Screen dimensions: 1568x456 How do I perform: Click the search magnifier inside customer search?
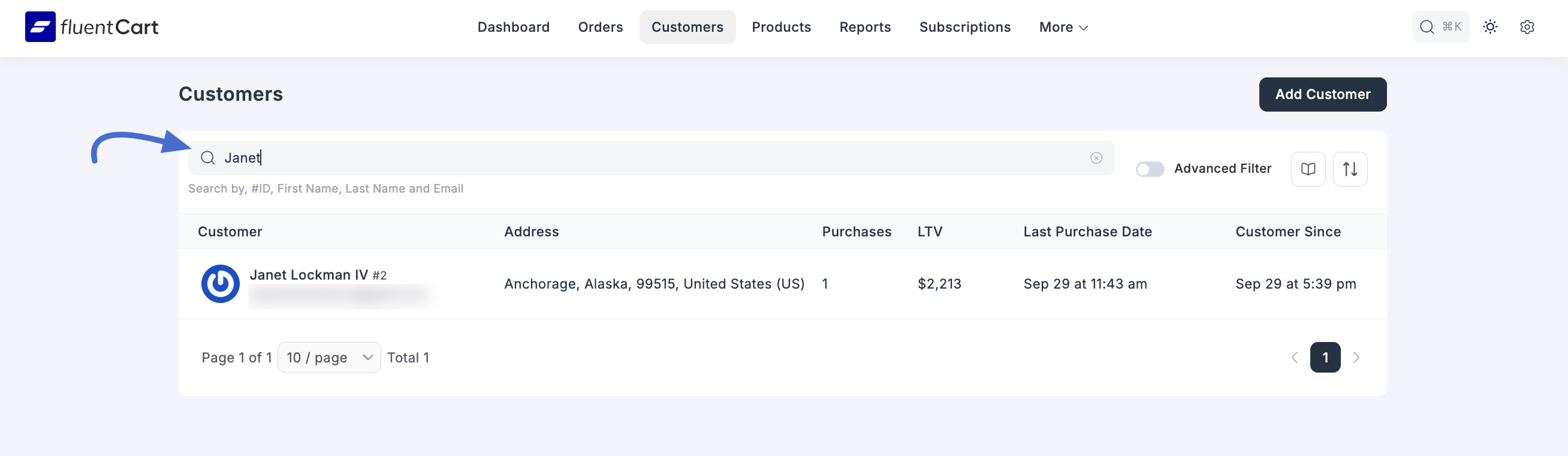click(207, 158)
